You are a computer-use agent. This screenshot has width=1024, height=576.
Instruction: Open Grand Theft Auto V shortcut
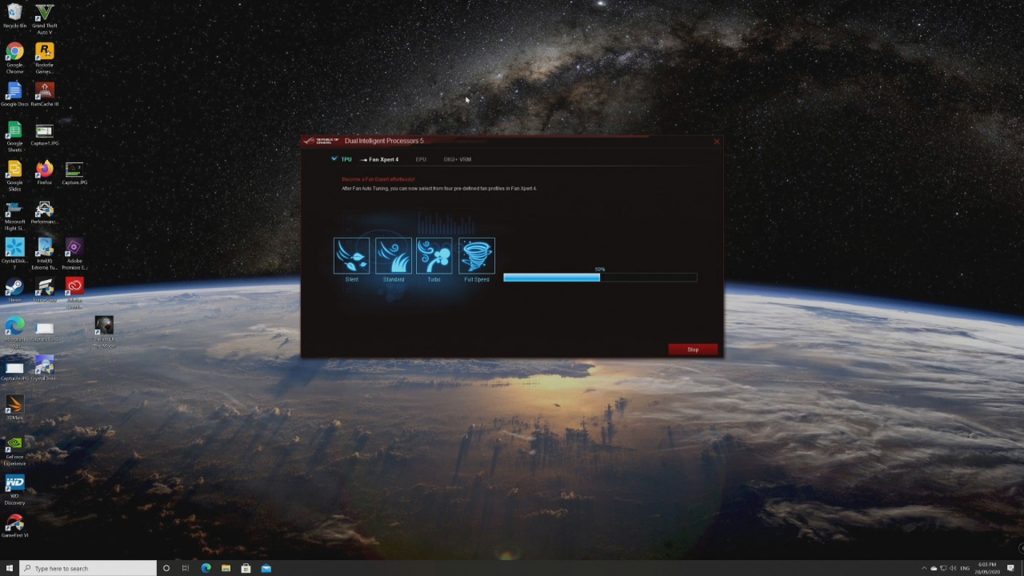point(44,19)
